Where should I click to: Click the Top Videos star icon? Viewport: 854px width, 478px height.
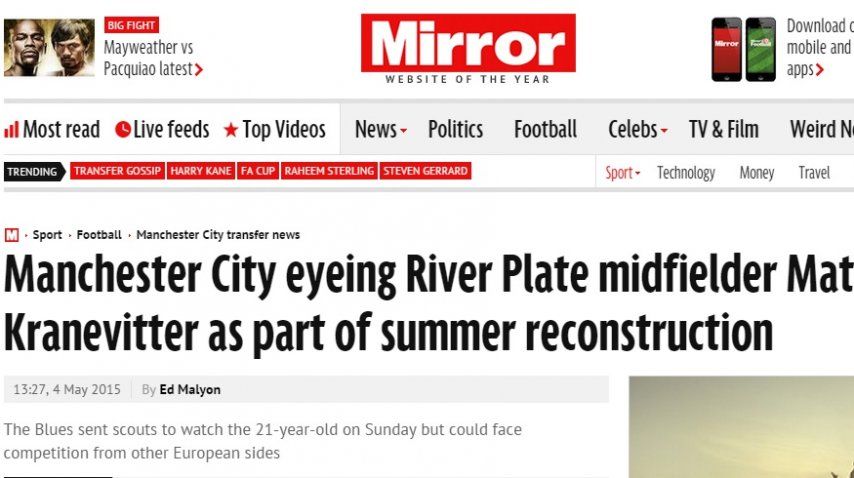(231, 130)
